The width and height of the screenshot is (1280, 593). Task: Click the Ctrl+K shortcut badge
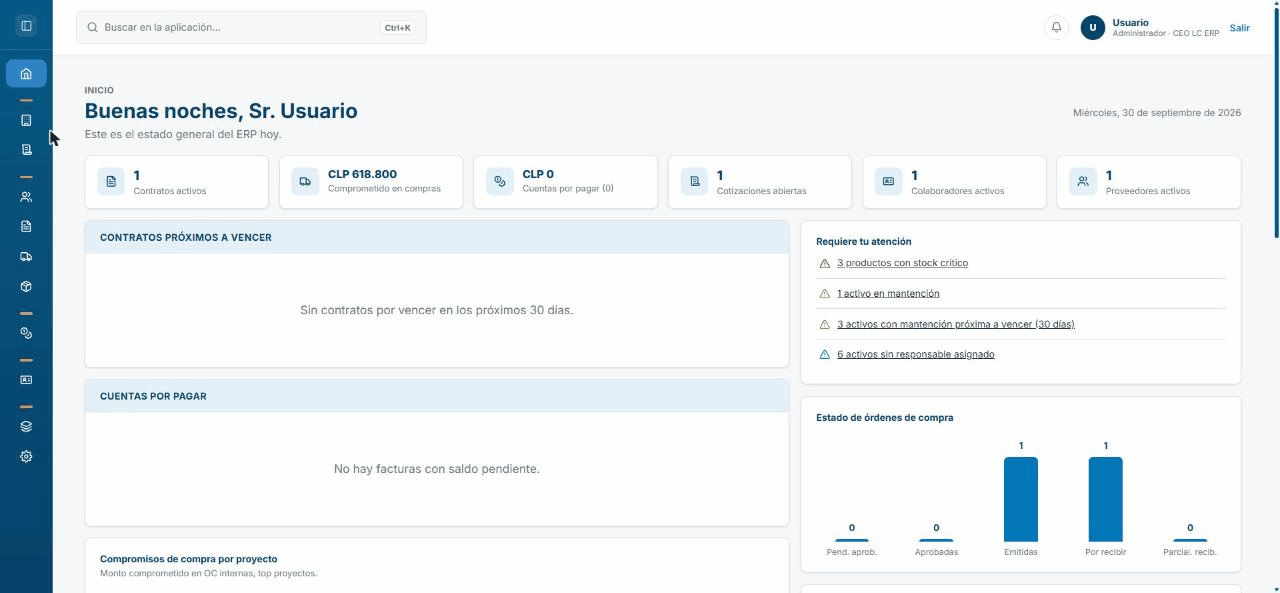tap(397, 28)
